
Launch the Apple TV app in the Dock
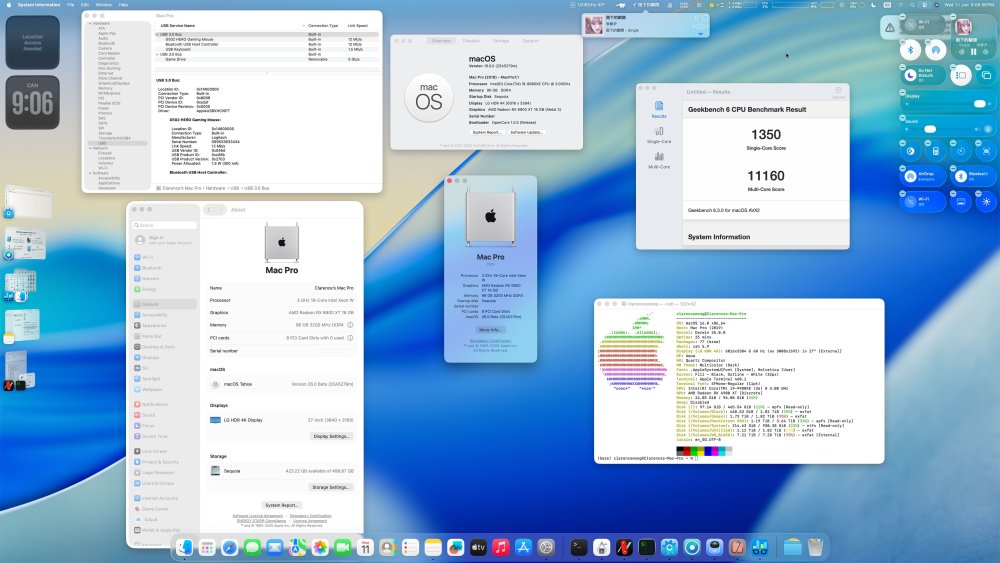[478, 547]
